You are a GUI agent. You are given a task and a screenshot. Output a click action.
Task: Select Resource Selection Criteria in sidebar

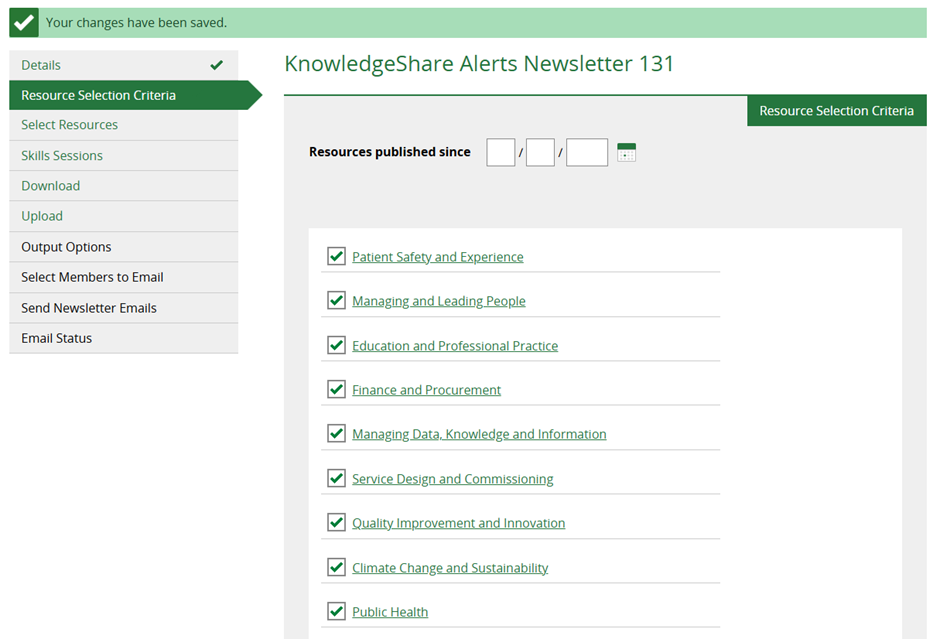[x=135, y=95]
